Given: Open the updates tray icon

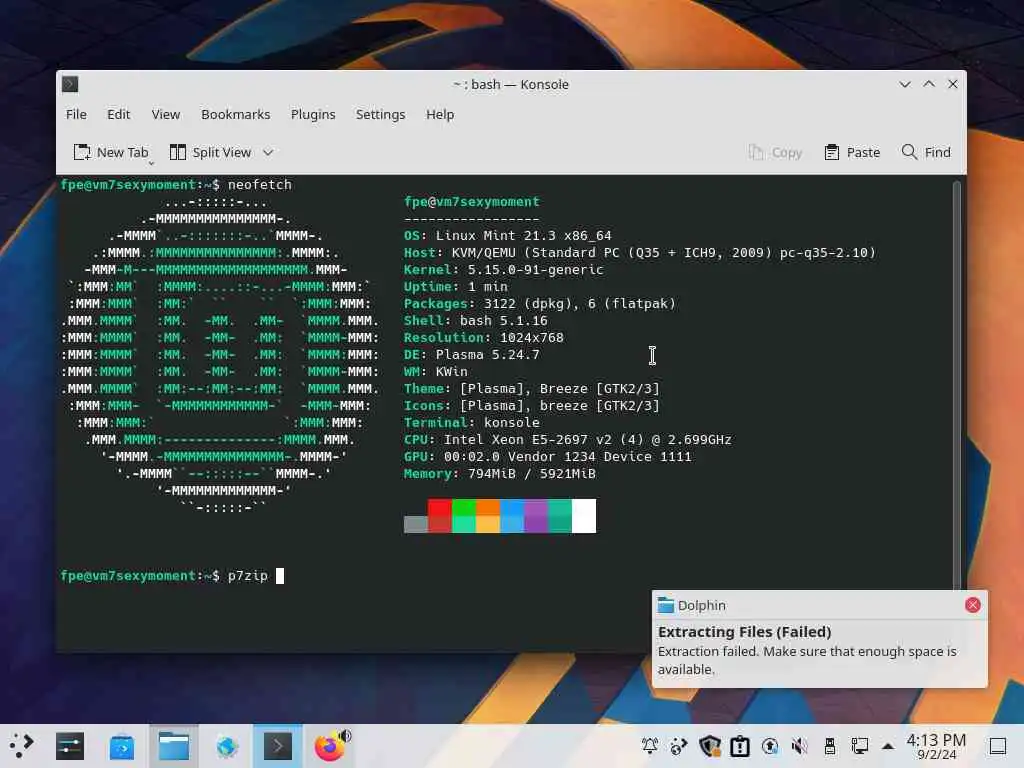Looking at the screenshot, I should 770,746.
